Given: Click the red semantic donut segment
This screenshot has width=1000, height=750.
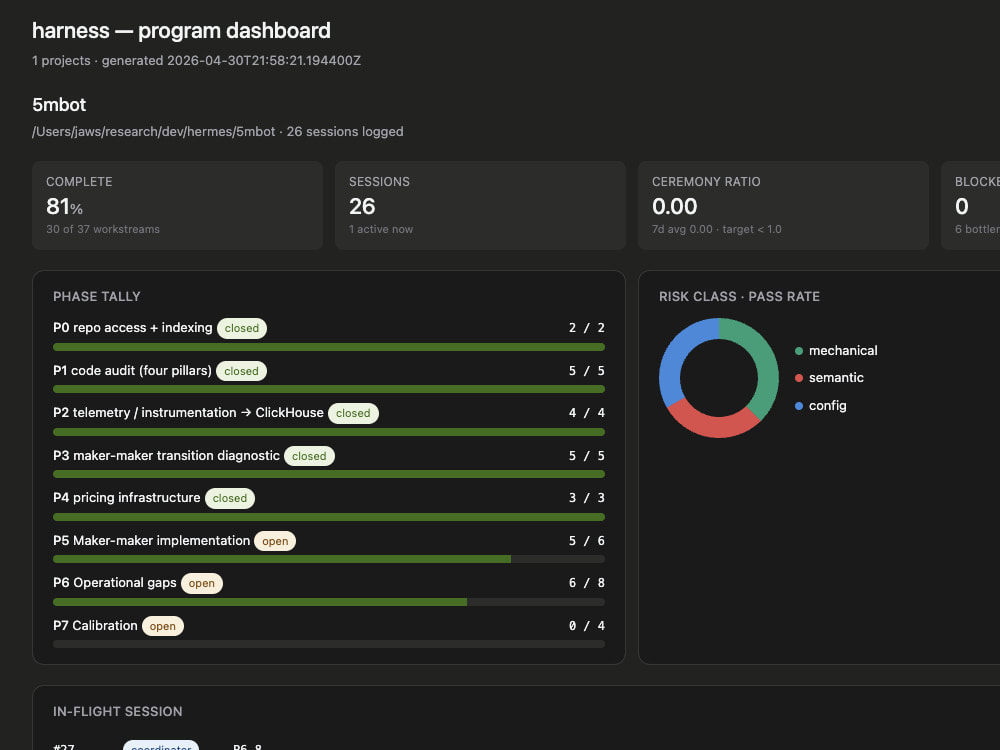Looking at the screenshot, I should pyautogui.click(x=716, y=425).
